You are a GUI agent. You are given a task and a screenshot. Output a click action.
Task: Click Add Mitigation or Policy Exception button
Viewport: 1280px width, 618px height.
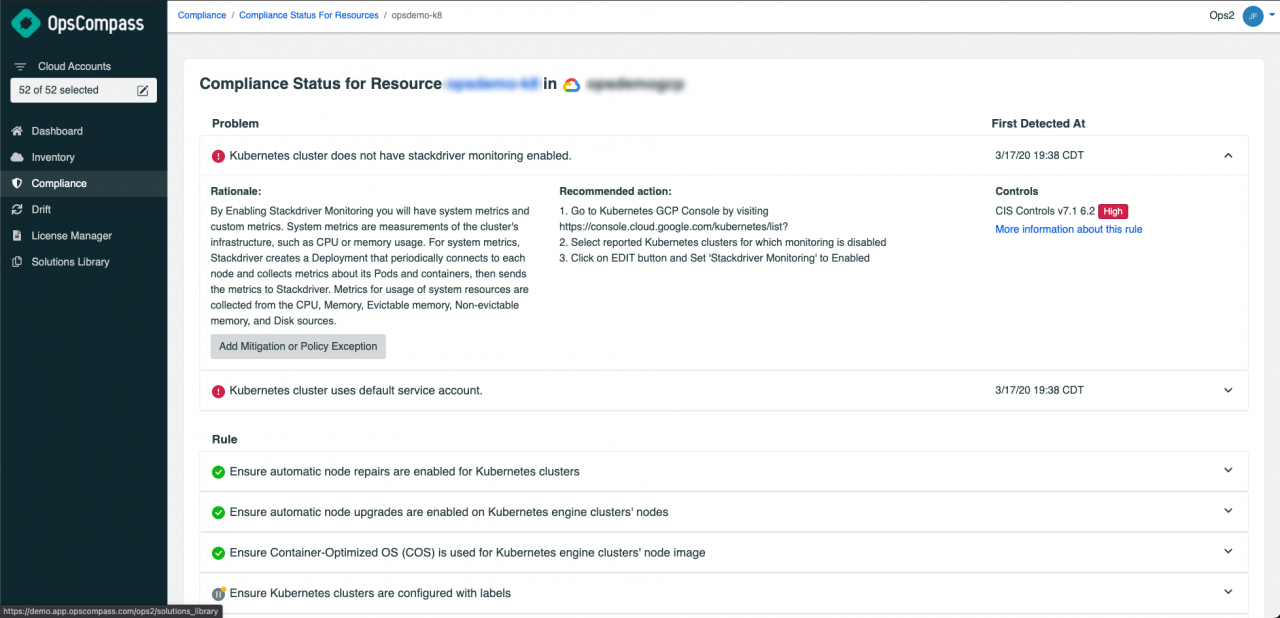click(297, 346)
